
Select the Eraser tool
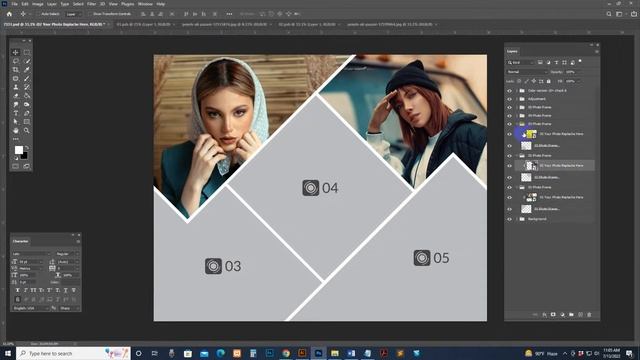pos(16,96)
